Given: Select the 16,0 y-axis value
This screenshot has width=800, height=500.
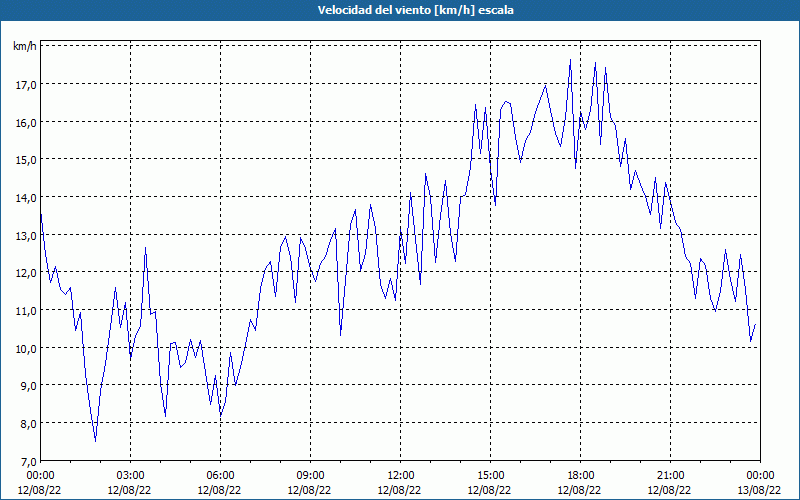Looking at the screenshot, I should point(26,122).
